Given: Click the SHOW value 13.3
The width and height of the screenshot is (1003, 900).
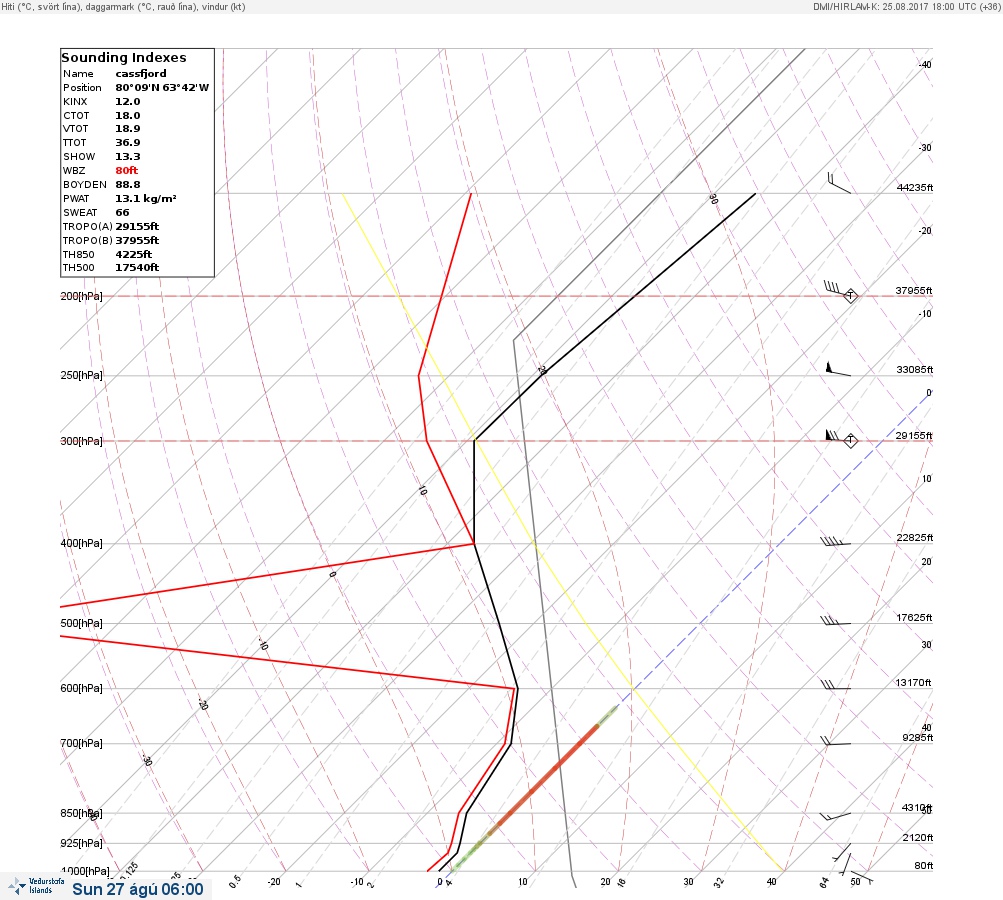Looking at the screenshot, I should (x=127, y=157).
